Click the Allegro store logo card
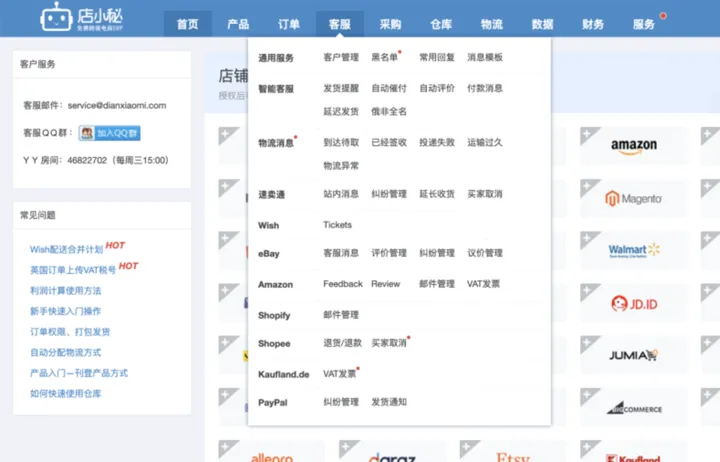 271,452
